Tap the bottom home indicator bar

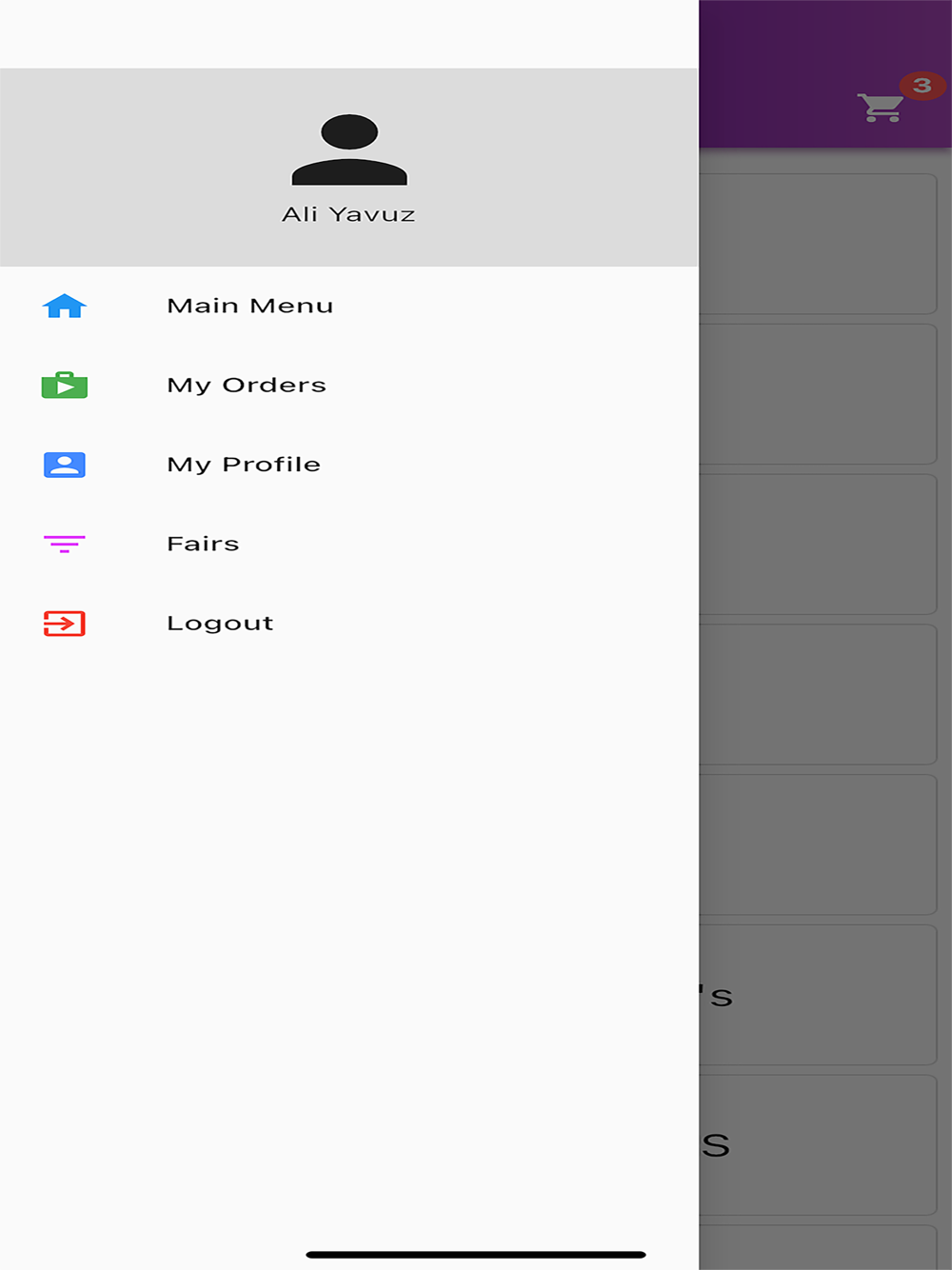(x=476, y=1255)
